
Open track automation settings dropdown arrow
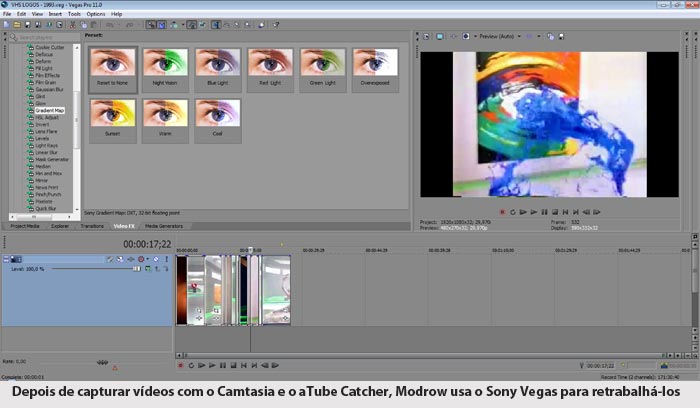[147, 259]
